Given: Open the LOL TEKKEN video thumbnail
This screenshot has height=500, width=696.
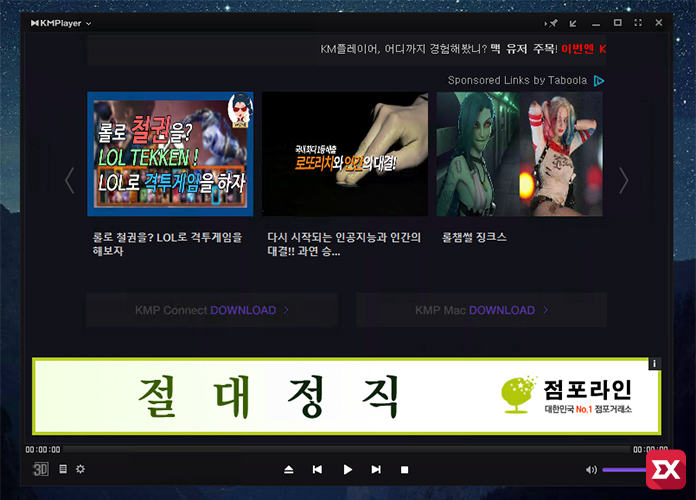Looking at the screenshot, I should (170, 154).
